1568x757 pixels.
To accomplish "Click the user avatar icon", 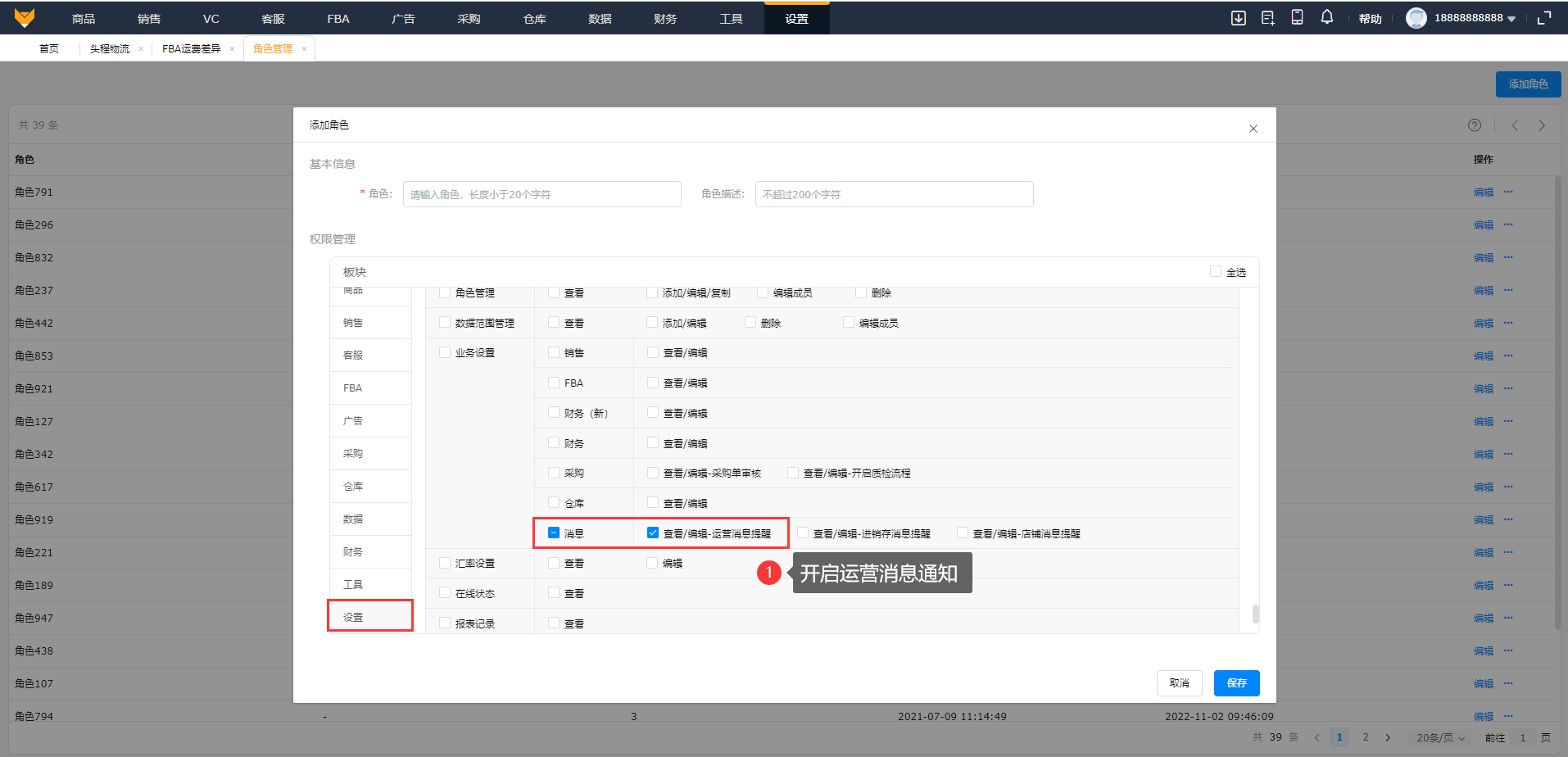I will coord(1416,18).
